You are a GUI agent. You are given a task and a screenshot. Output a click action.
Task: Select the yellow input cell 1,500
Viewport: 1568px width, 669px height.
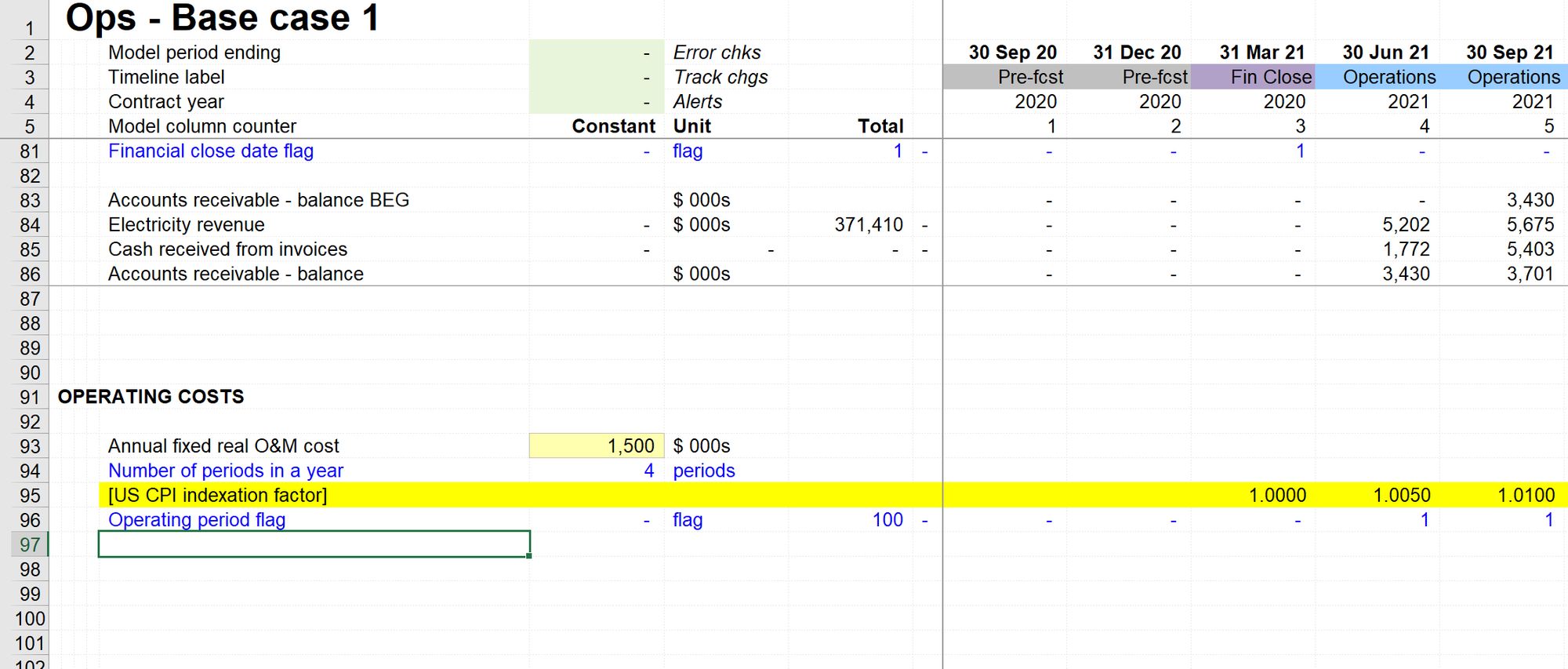pos(597,445)
